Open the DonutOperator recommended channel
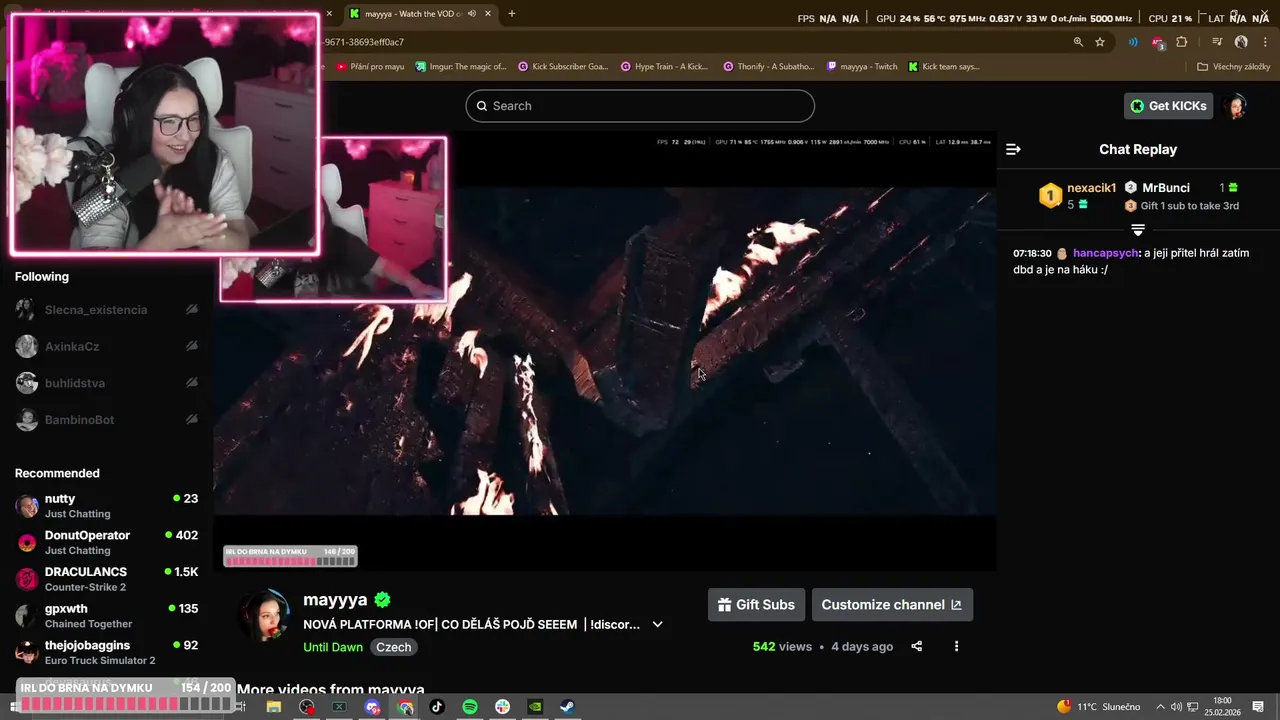1280x720 pixels. click(x=106, y=542)
